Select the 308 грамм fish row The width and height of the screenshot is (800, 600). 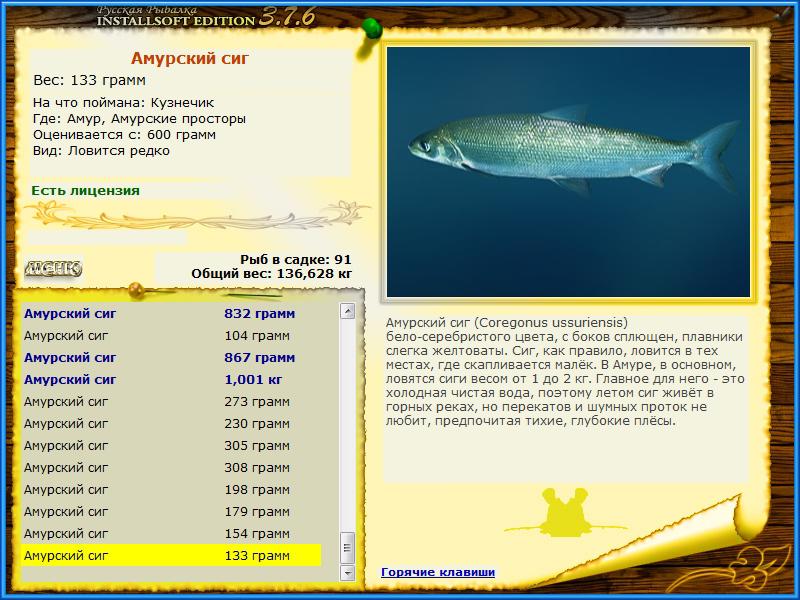(172, 467)
